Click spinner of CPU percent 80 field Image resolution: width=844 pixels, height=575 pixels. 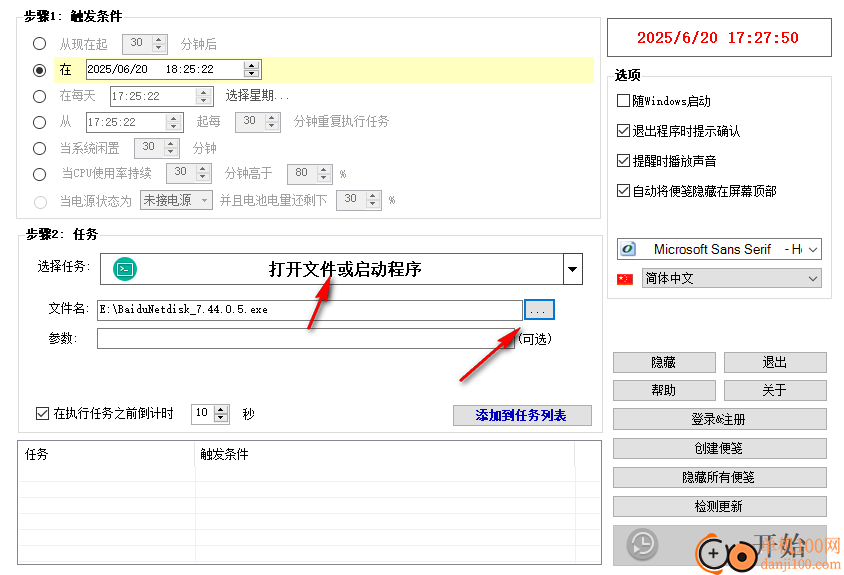(x=323, y=173)
